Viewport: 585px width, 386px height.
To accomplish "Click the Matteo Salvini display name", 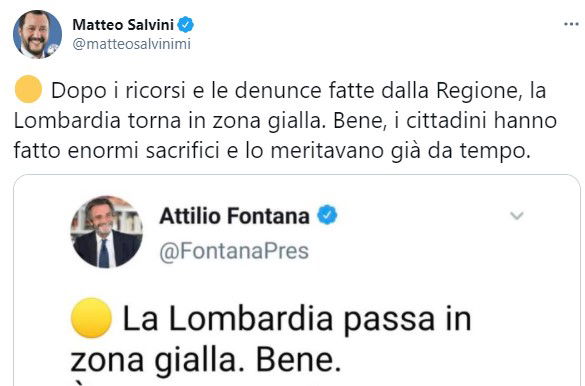I will click(x=123, y=25).
